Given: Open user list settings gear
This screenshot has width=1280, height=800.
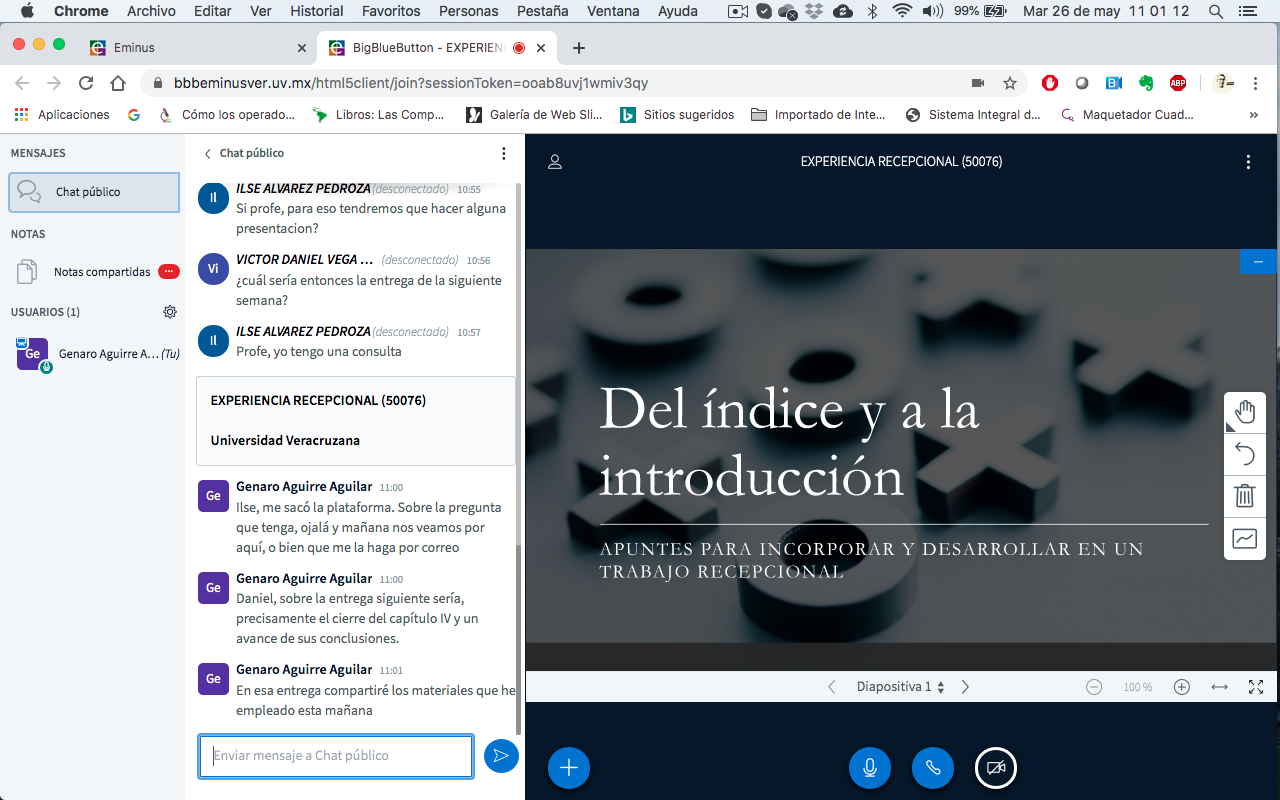Looking at the screenshot, I should pyautogui.click(x=170, y=312).
